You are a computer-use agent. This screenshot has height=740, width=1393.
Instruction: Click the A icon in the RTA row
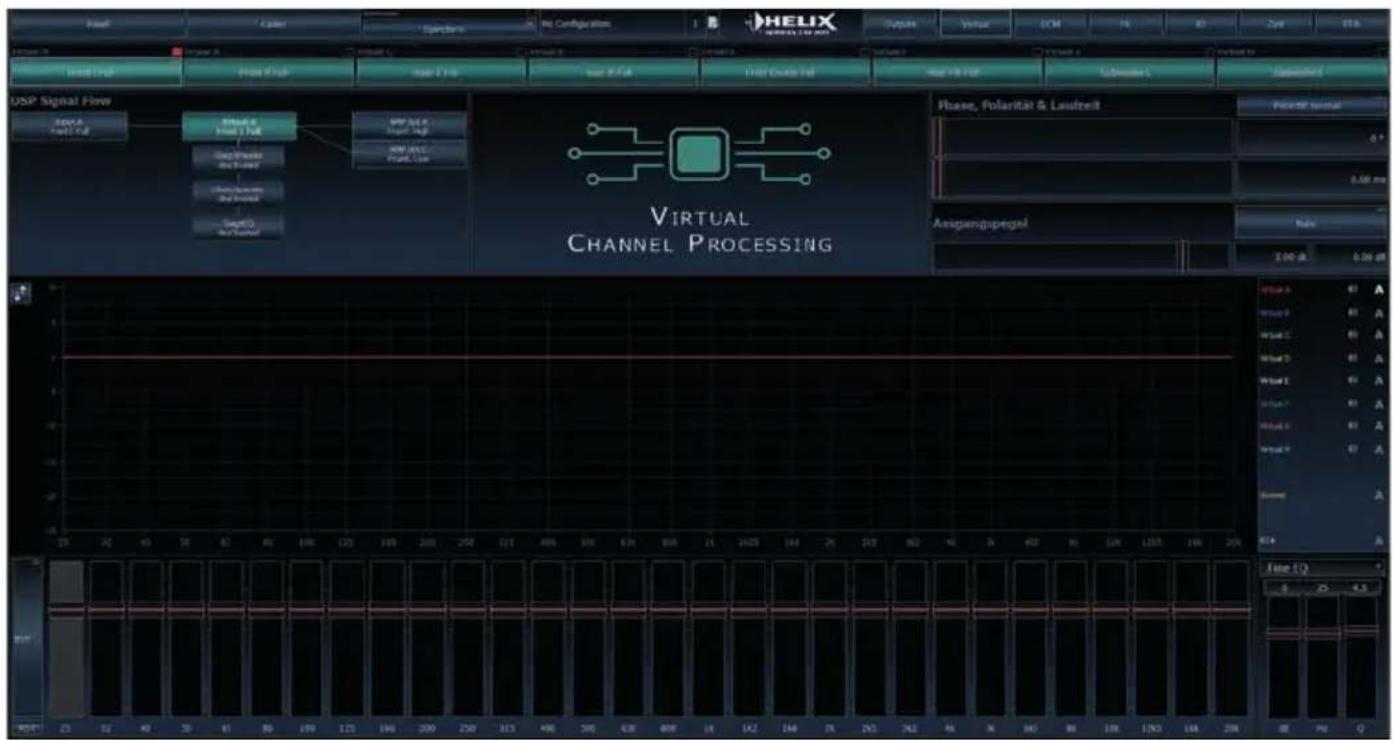tap(1379, 541)
